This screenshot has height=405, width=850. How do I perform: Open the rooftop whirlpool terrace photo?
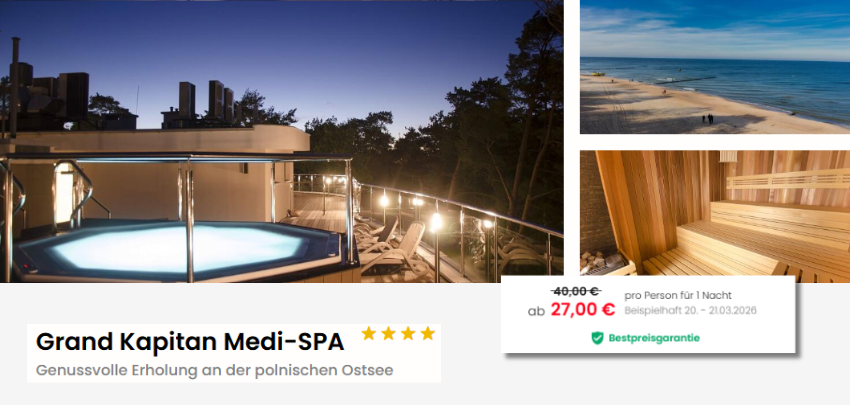click(x=281, y=141)
